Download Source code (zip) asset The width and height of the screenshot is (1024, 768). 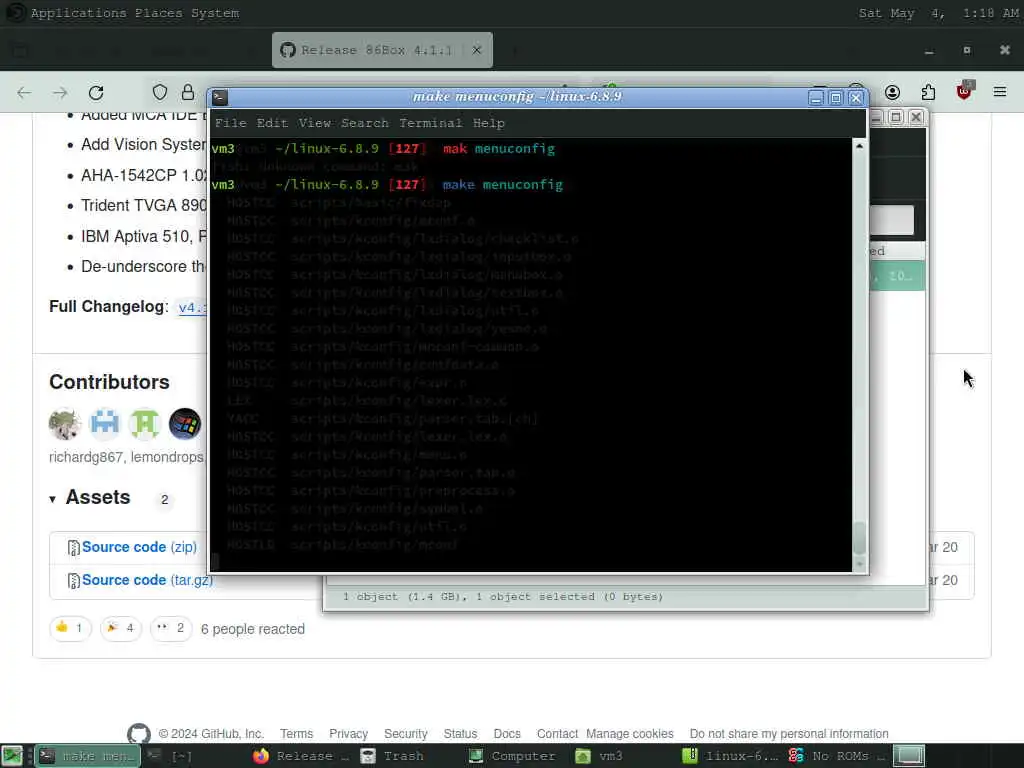[139, 547]
